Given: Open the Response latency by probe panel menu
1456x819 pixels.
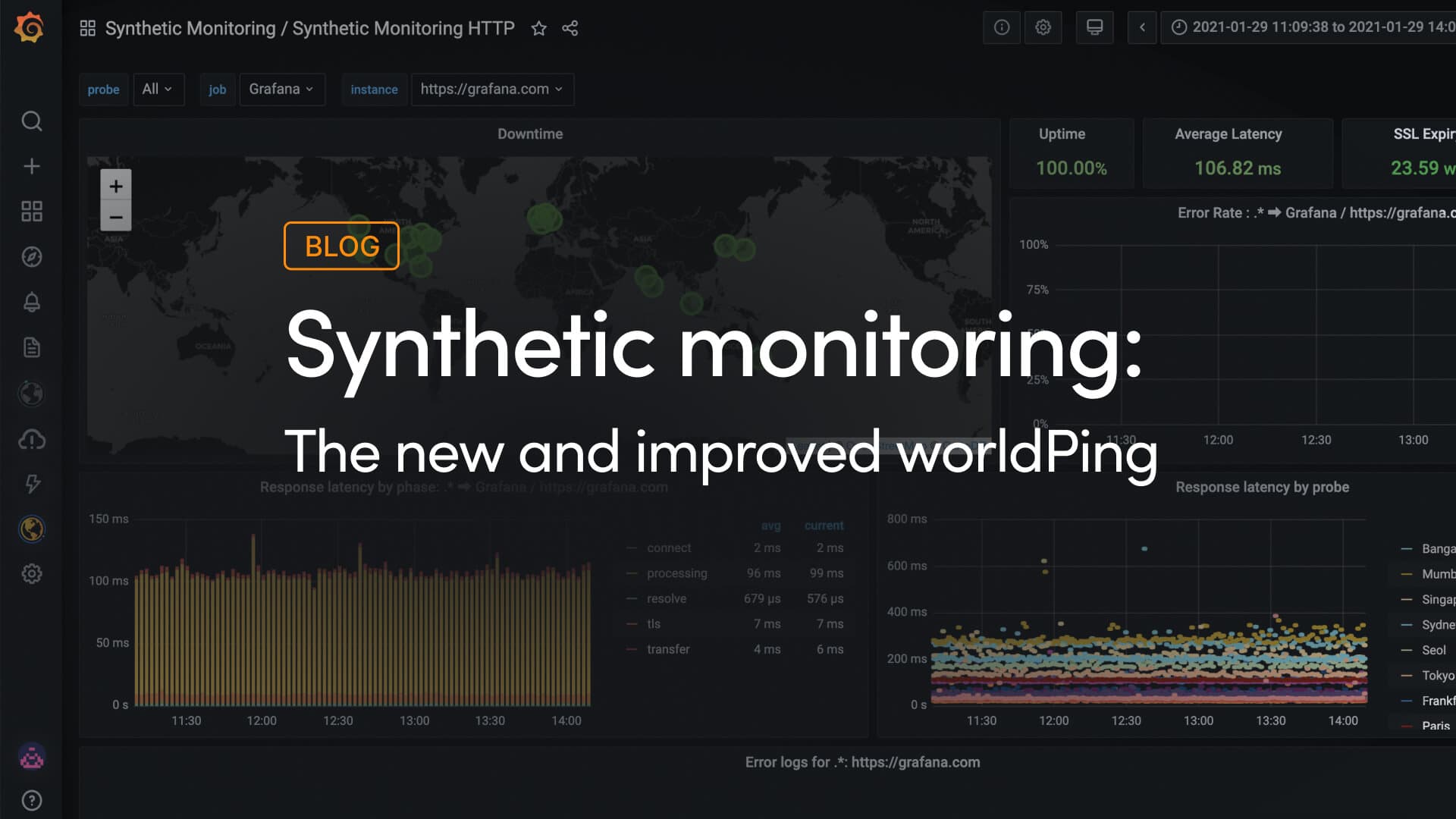Looking at the screenshot, I should click(1262, 487).
